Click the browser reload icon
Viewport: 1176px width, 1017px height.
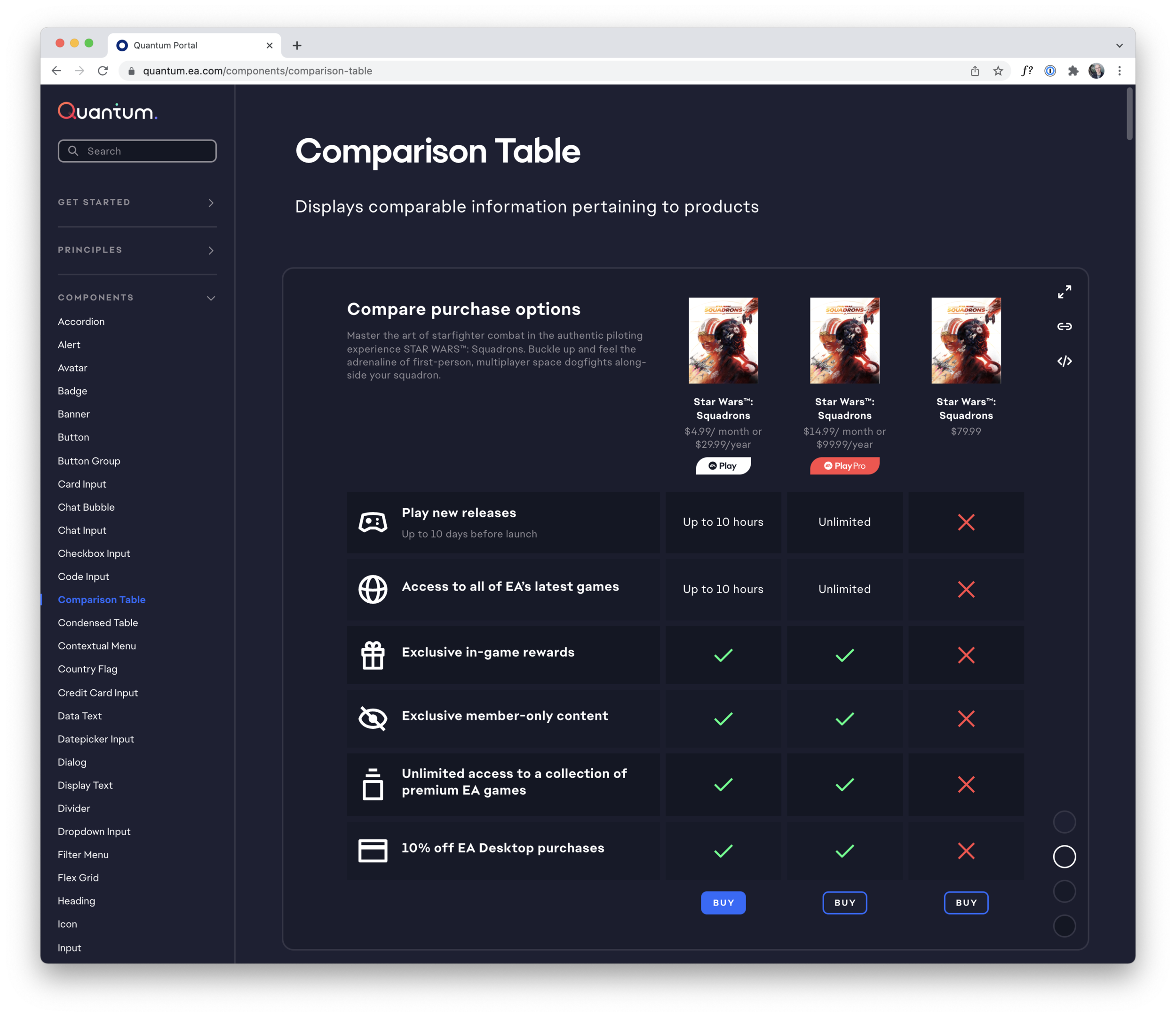click(x=103, y=71)
